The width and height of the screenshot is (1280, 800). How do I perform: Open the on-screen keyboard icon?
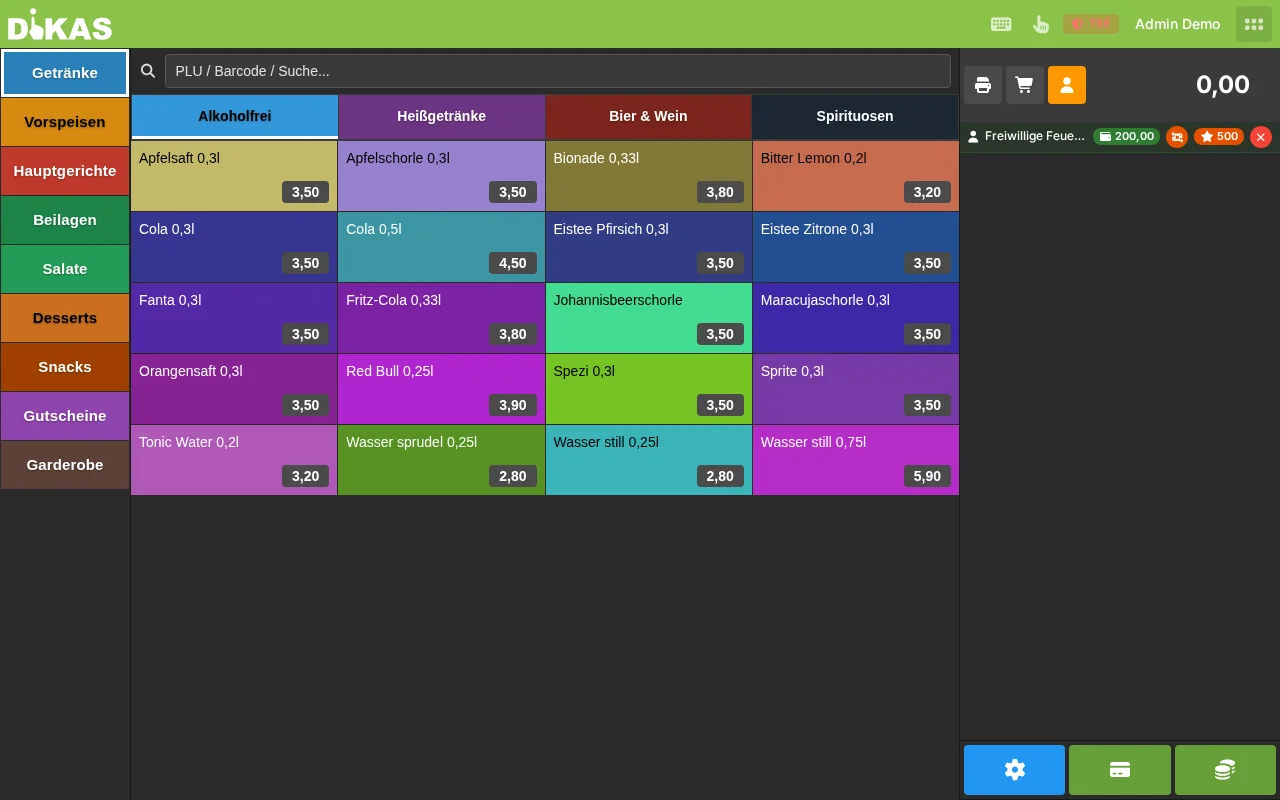click(x=1001, y=24)
